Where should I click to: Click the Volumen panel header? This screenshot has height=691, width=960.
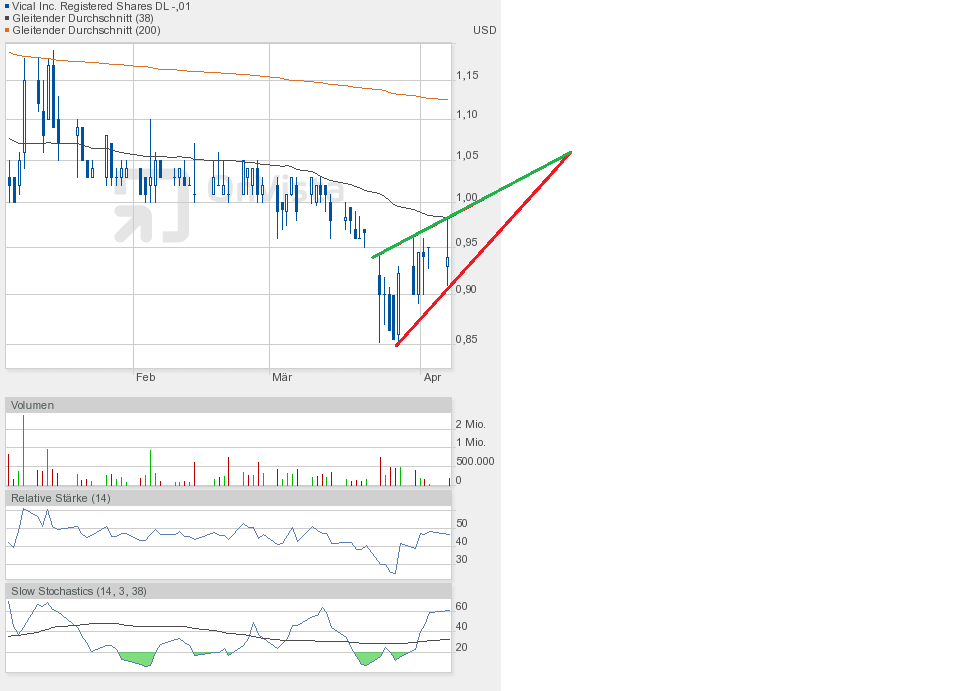point(33,405)
